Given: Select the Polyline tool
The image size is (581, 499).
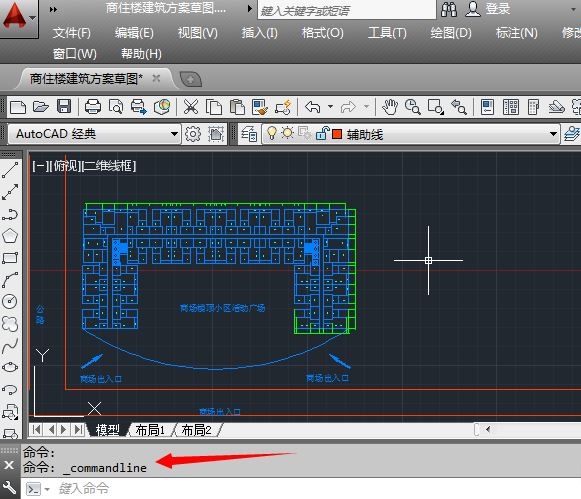Looking at the screenshot, I should click(x=10, y=214).
